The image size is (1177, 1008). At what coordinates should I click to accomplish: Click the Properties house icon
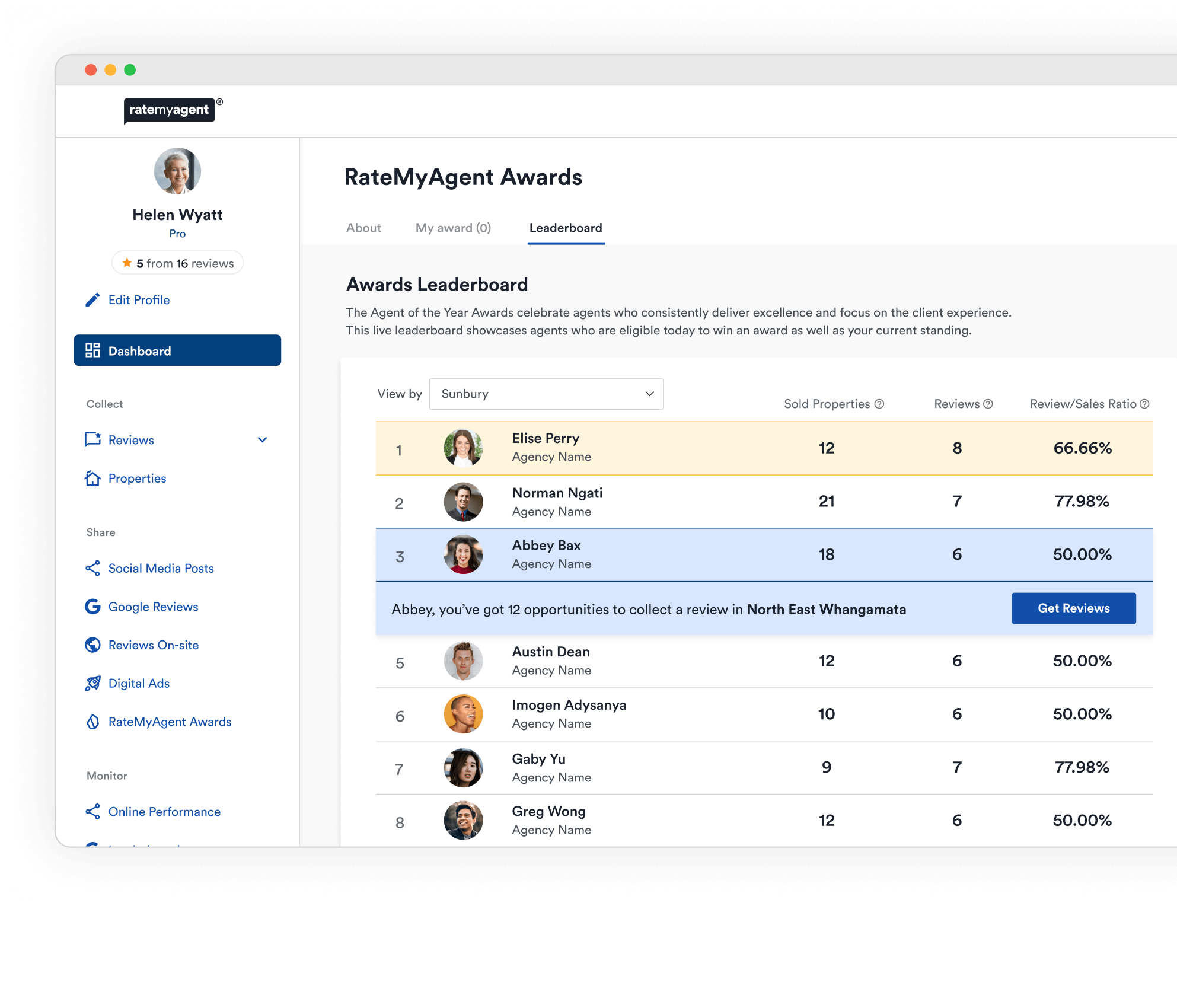pyautogui.click(x=92, y=479)
